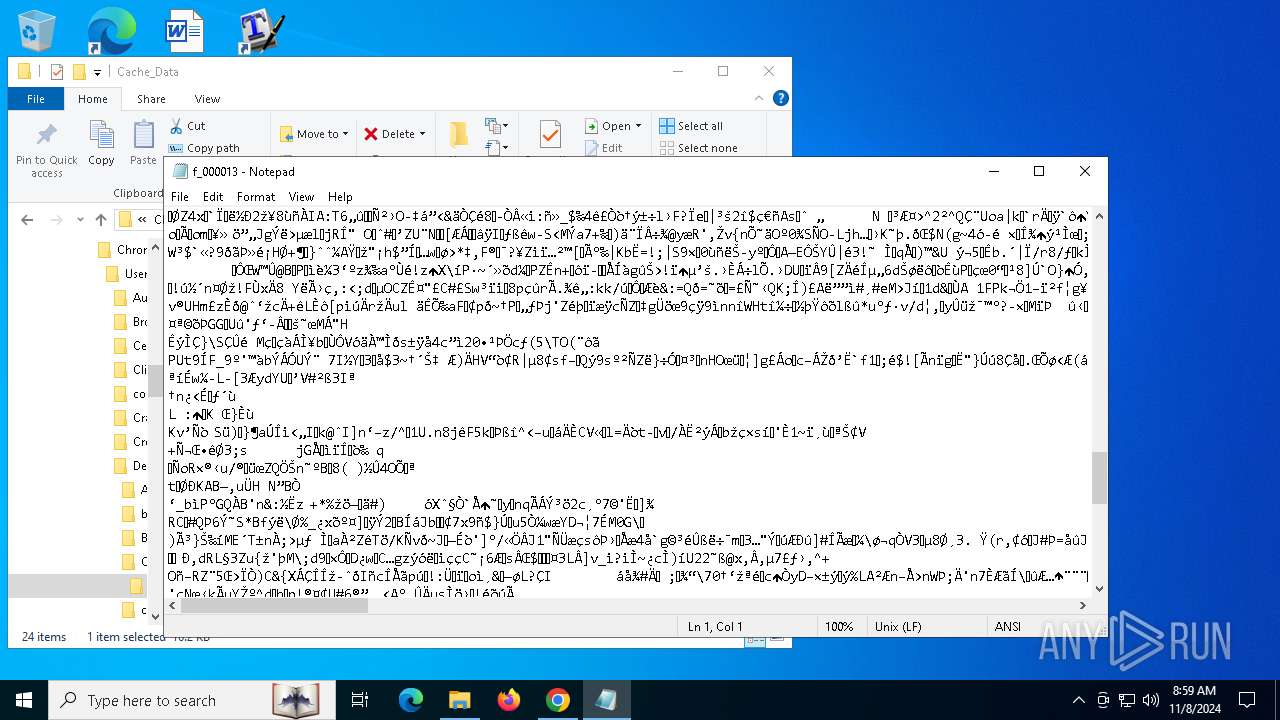Click the Notepad taskbar icon
Viewport: 1280px width, 720px height.
tap(606, 700)
